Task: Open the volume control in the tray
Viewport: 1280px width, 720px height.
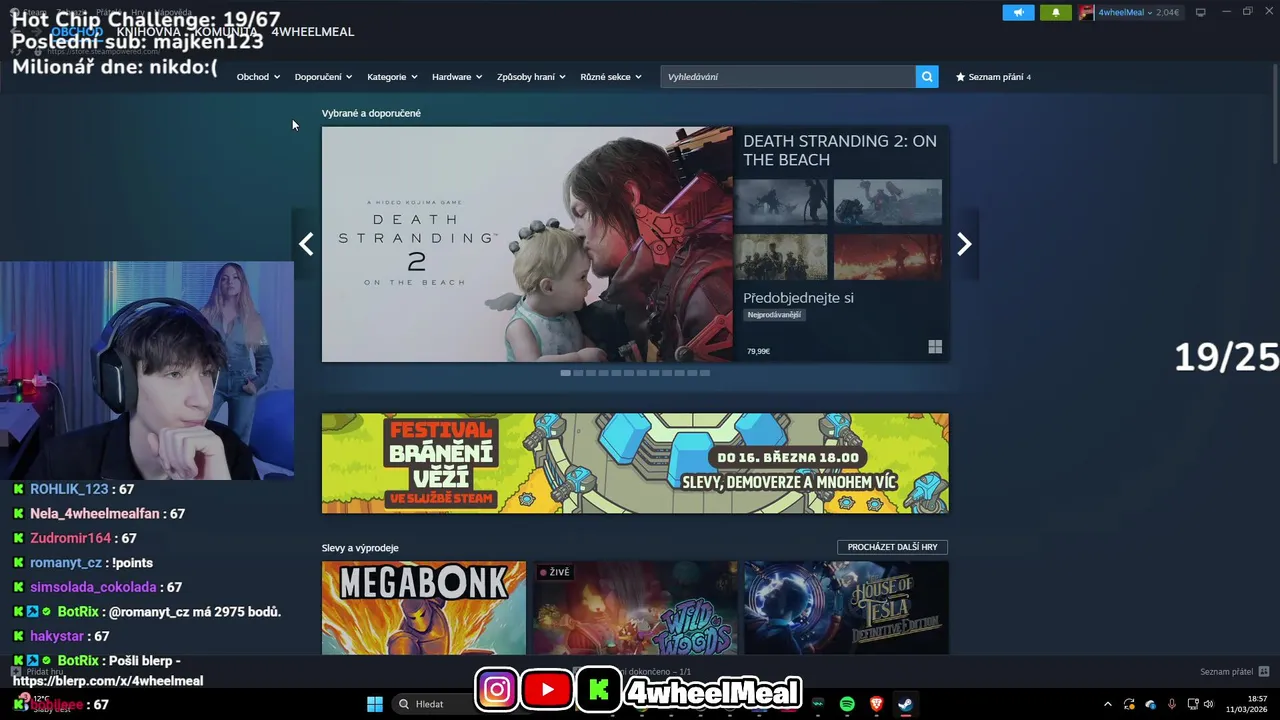Action: [x=1209, y=704]
